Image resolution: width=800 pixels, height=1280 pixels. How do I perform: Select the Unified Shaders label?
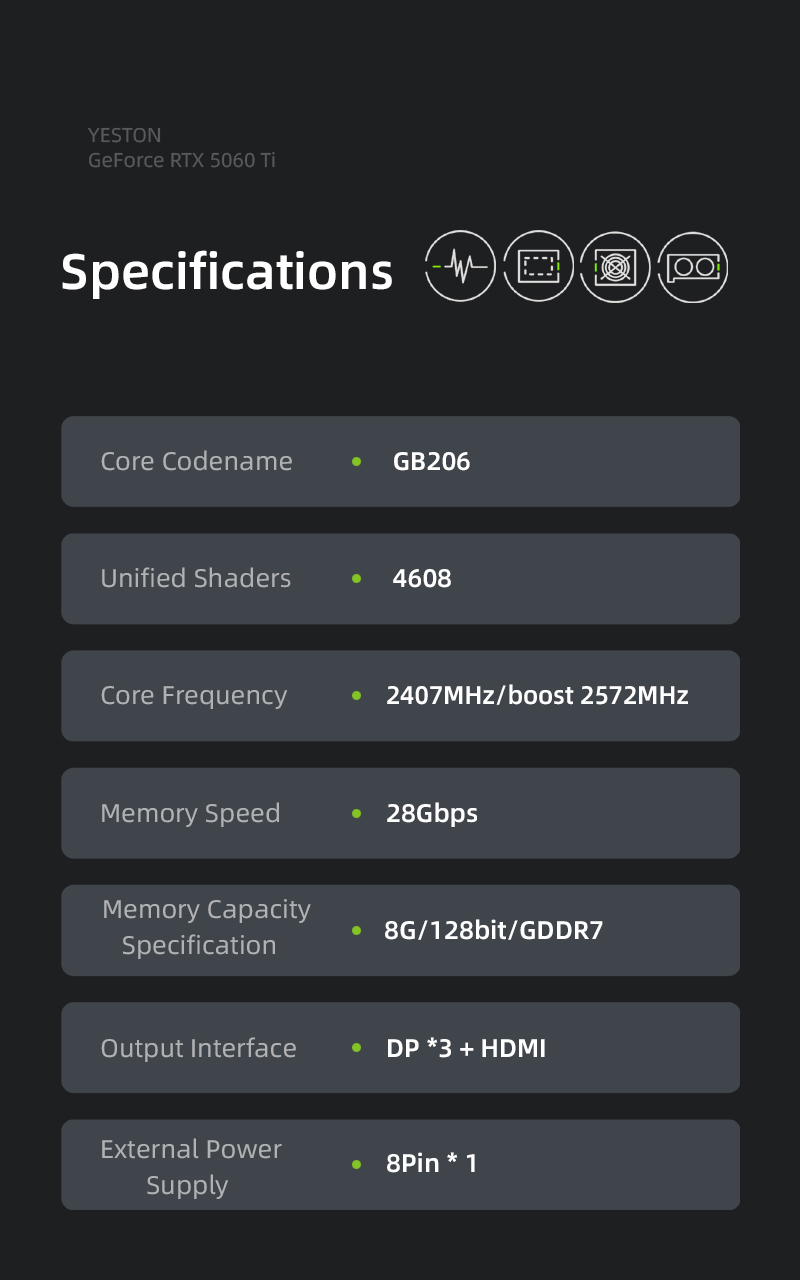[x=196, y=578]
